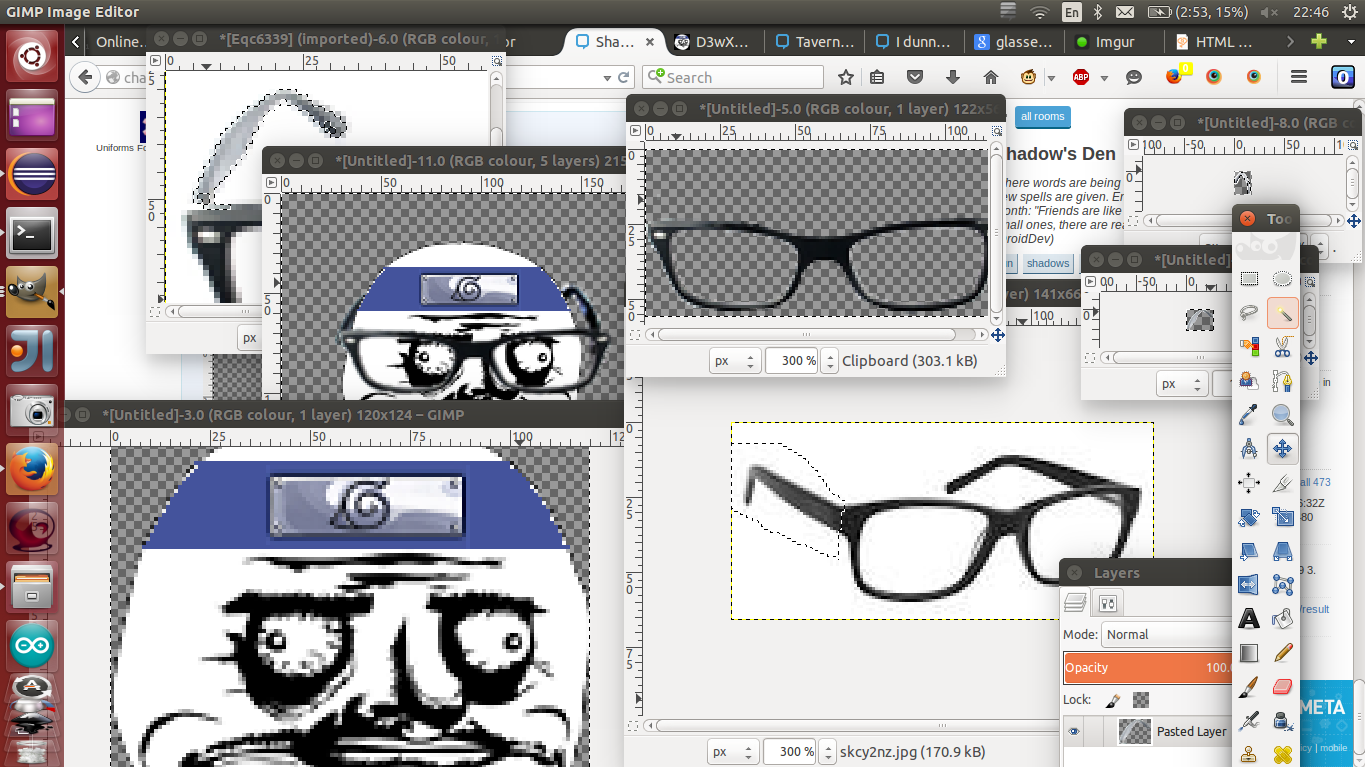Choose the Foreground Select tool
Viewport: 1365px width, 767px height.
1249,381
